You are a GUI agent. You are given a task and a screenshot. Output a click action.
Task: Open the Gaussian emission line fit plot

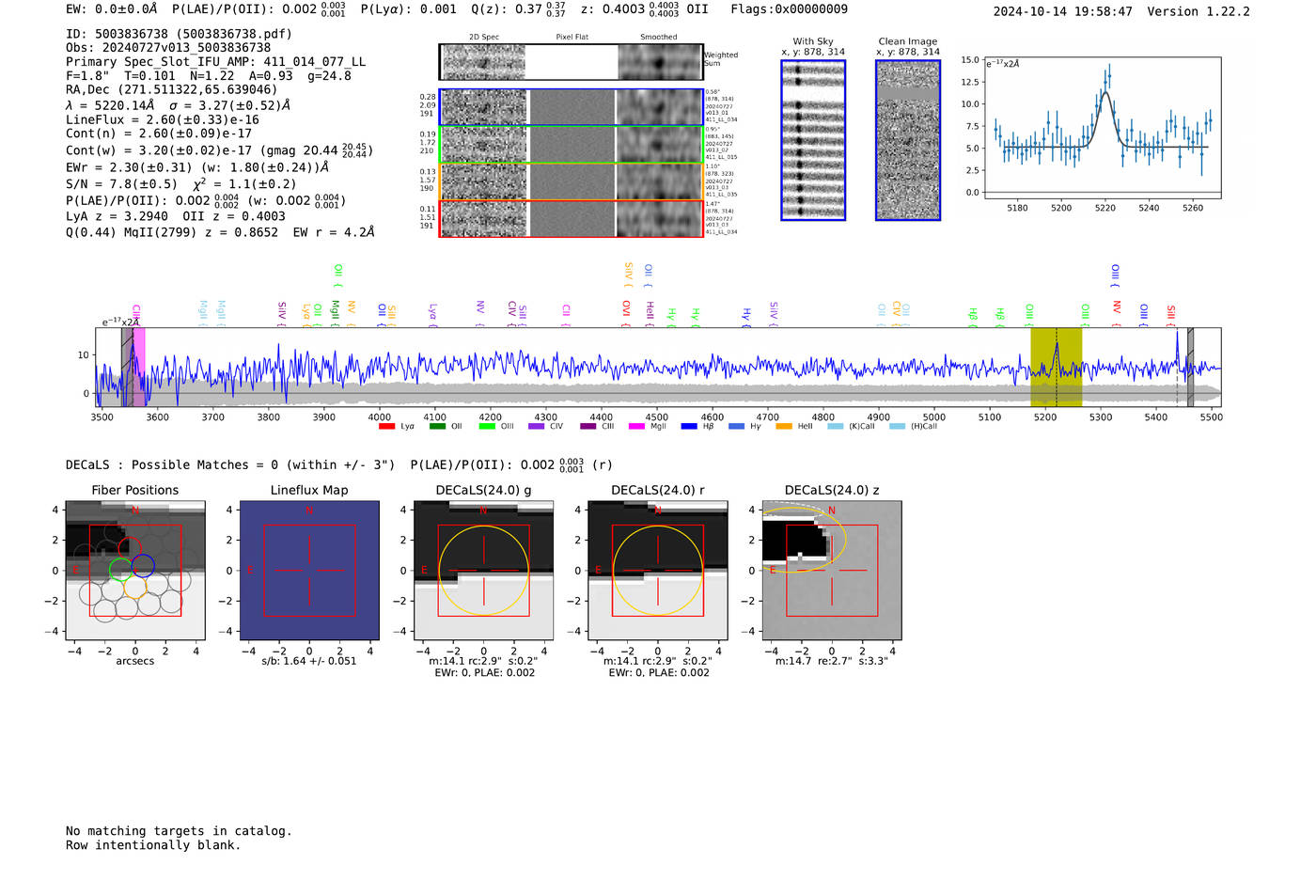click(1102, 128)
